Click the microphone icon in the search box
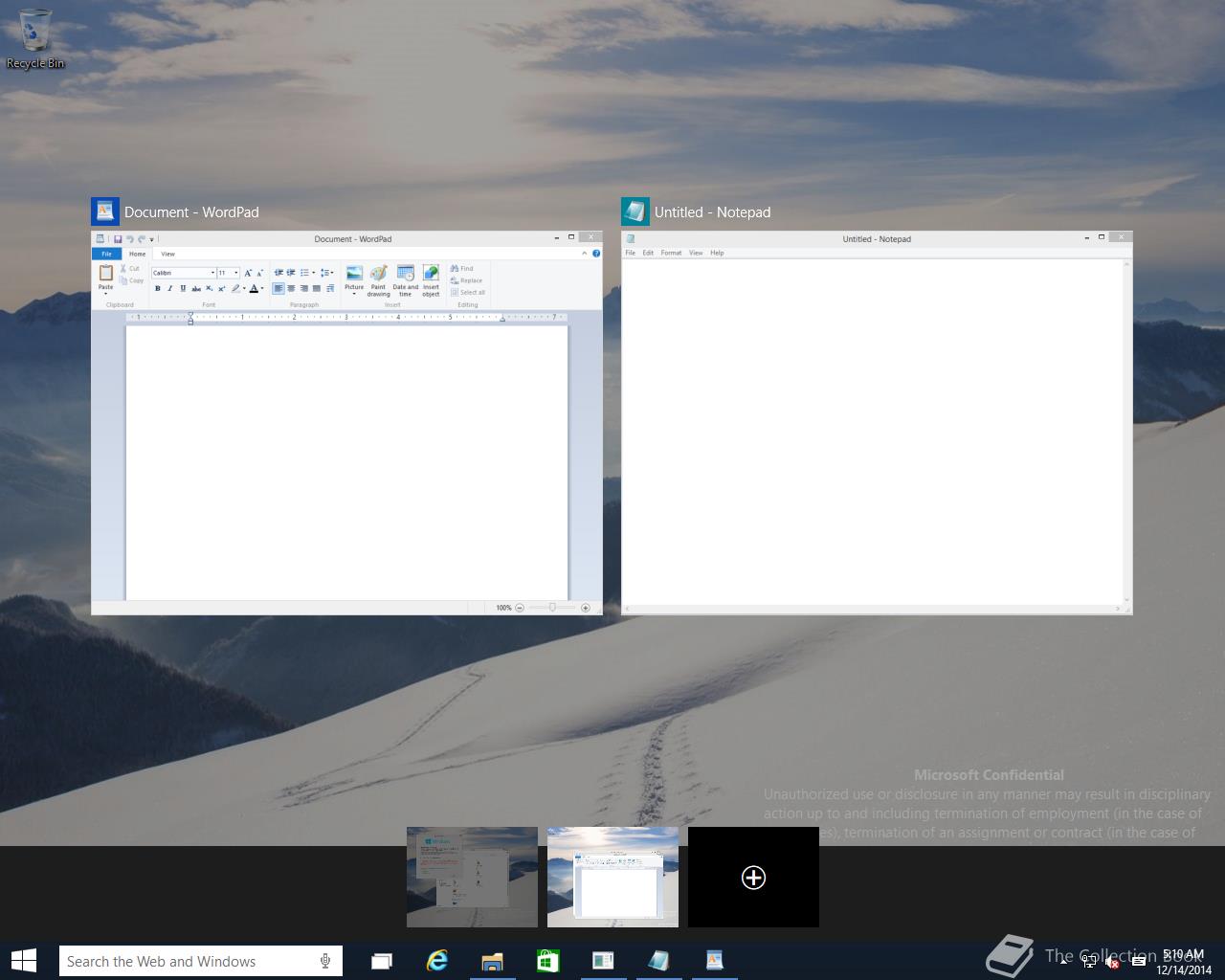The width and height of the screenshot is (1225, 980). pyautogui.click(x=326, y=961)
